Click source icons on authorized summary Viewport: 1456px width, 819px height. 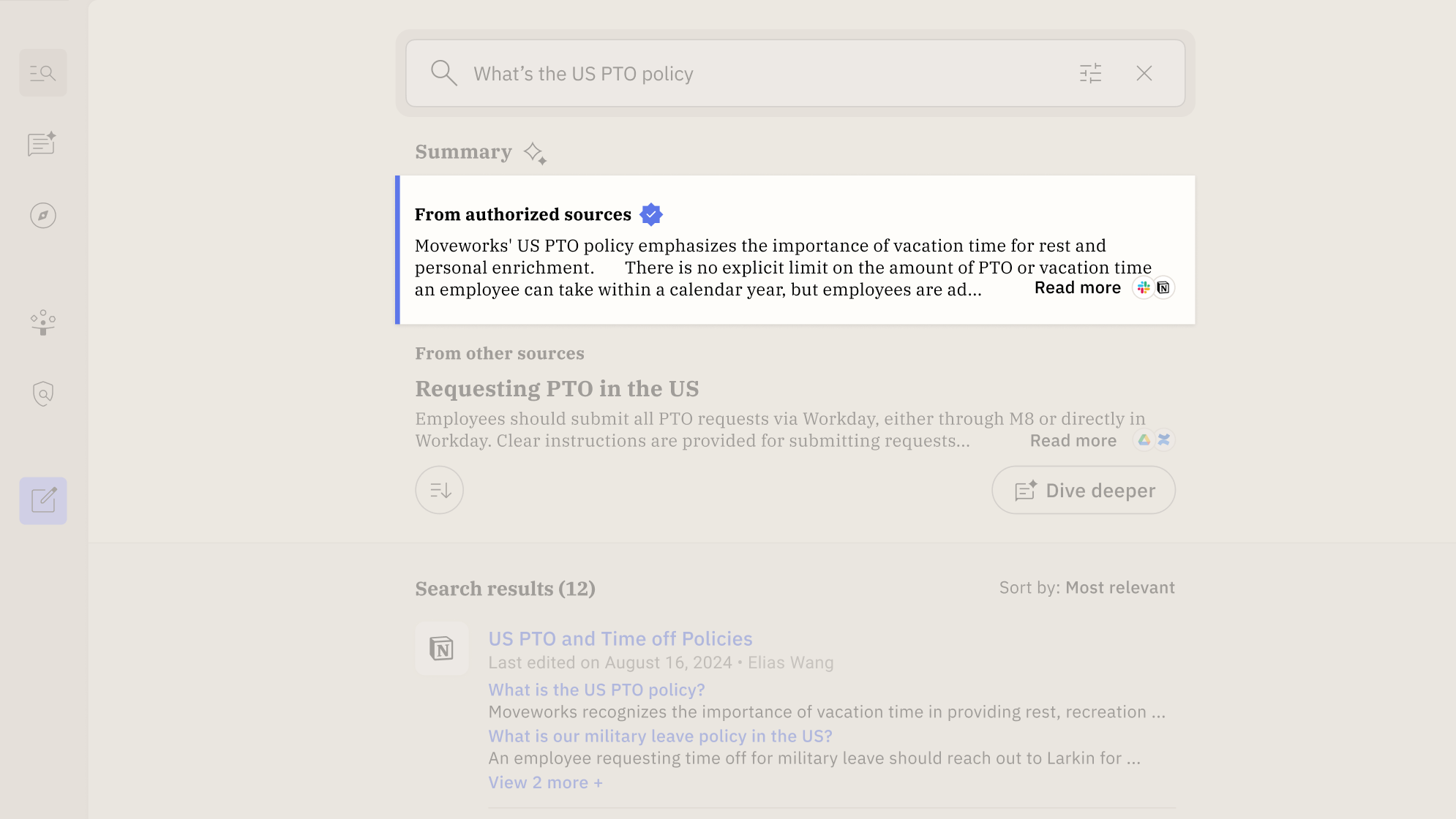tap(1153, 288)
